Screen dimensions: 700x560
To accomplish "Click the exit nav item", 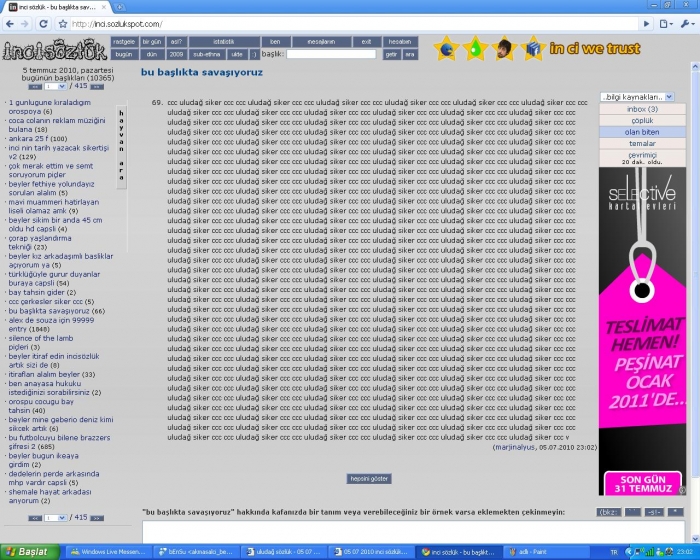I will tap(367, 42).
